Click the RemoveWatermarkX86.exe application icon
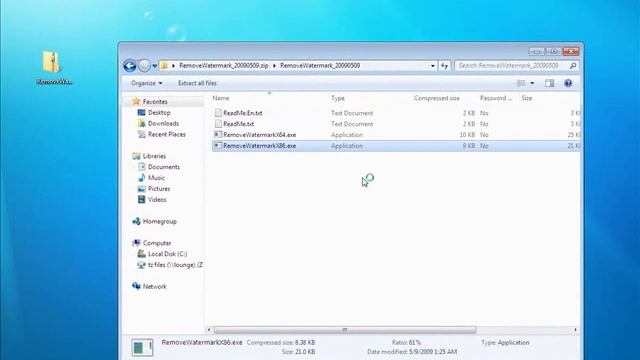This screenshot has height=360, width=640. pos(218,145)
